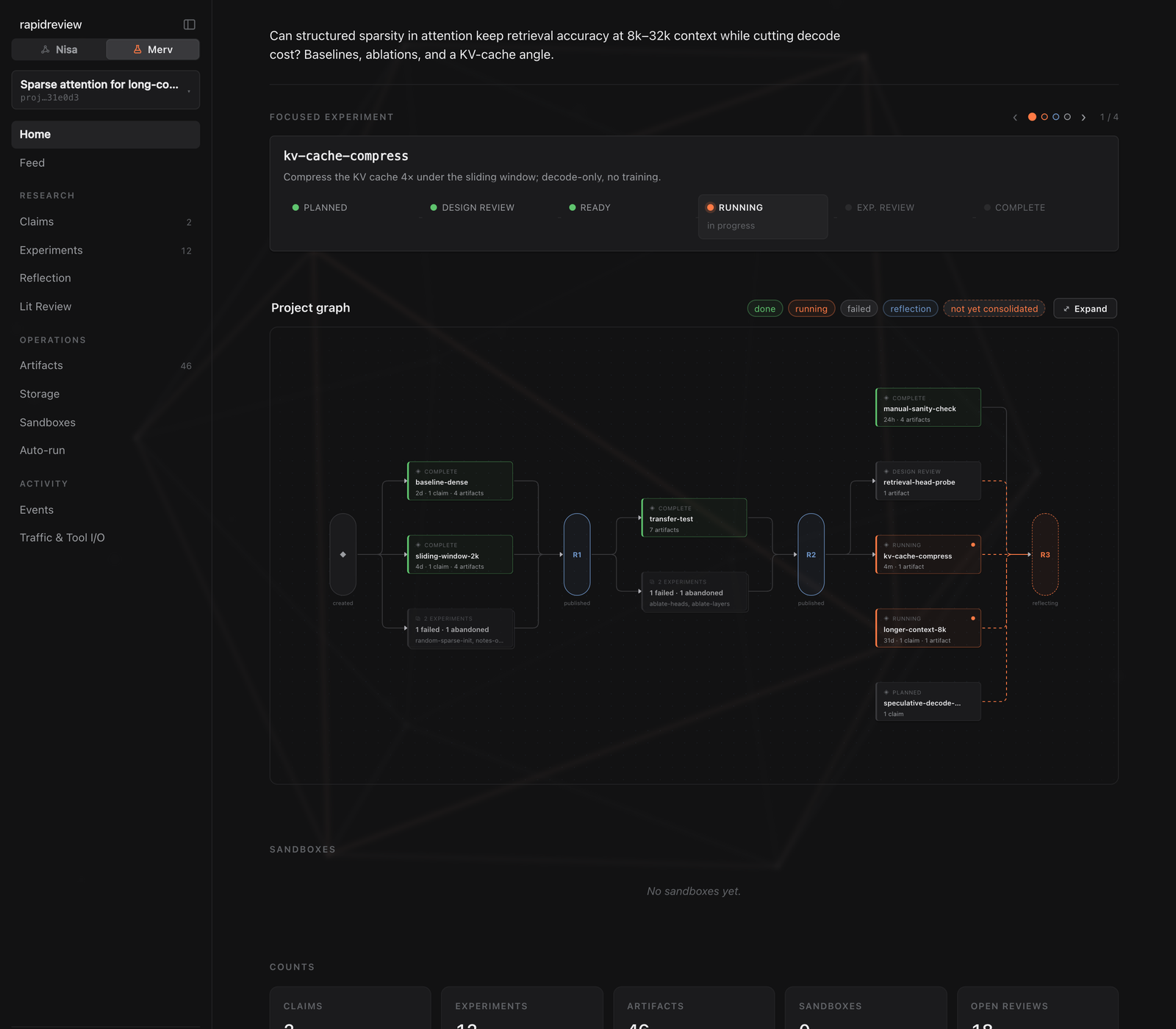
Task: Toggle not yet consolidated filter
Action: [x=994, y=309]
